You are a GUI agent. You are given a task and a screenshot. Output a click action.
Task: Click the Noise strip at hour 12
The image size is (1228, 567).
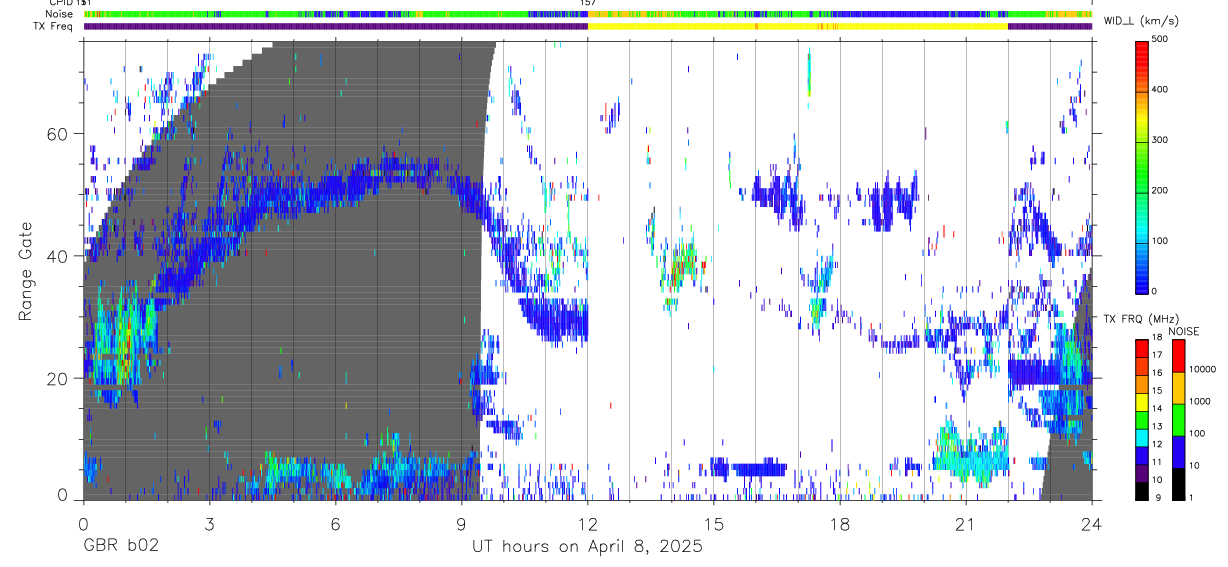587,14
